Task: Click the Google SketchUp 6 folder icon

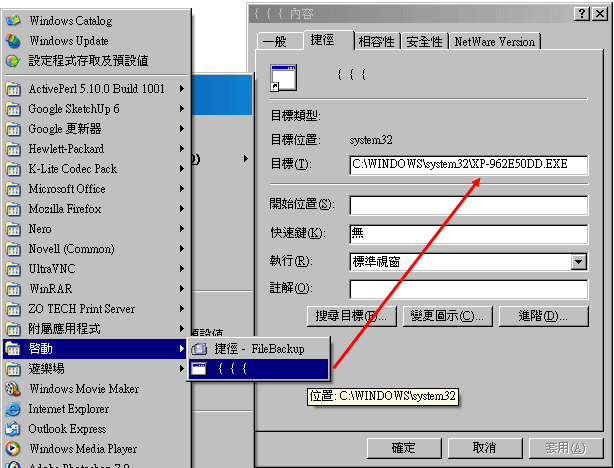Action: pos(13,109)
